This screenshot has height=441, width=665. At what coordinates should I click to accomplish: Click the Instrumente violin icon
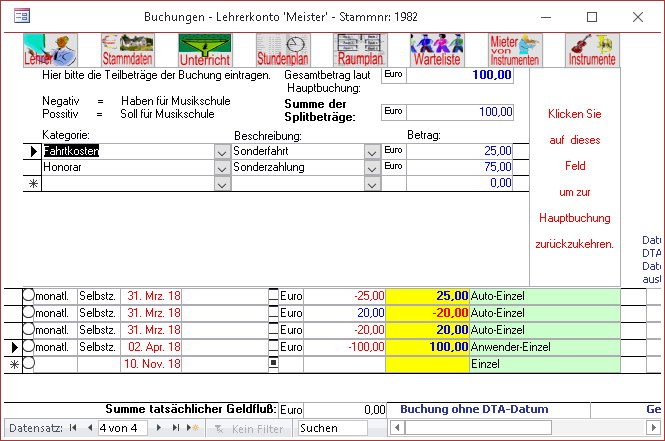[x=592, y=51]
